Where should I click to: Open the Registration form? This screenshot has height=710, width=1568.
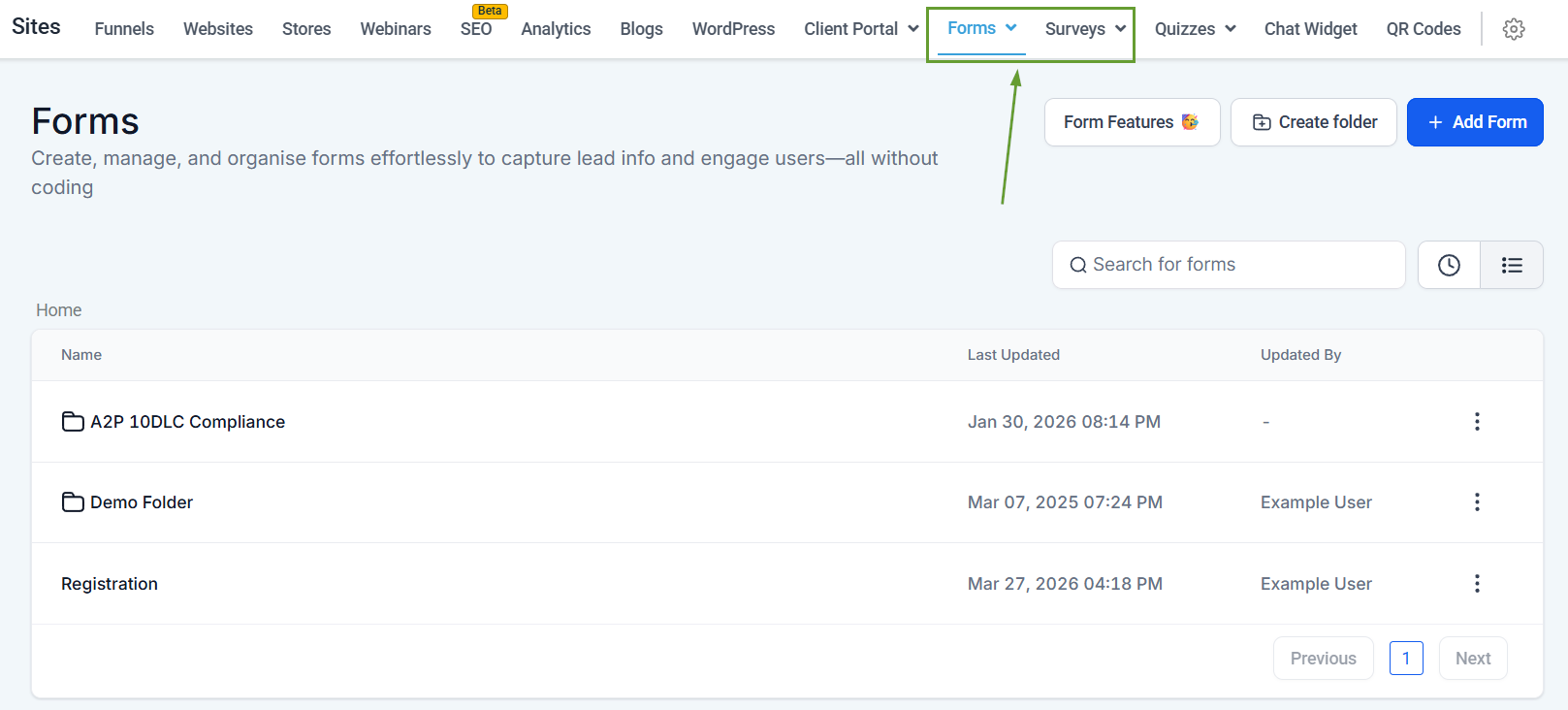[x=110, y=584]
